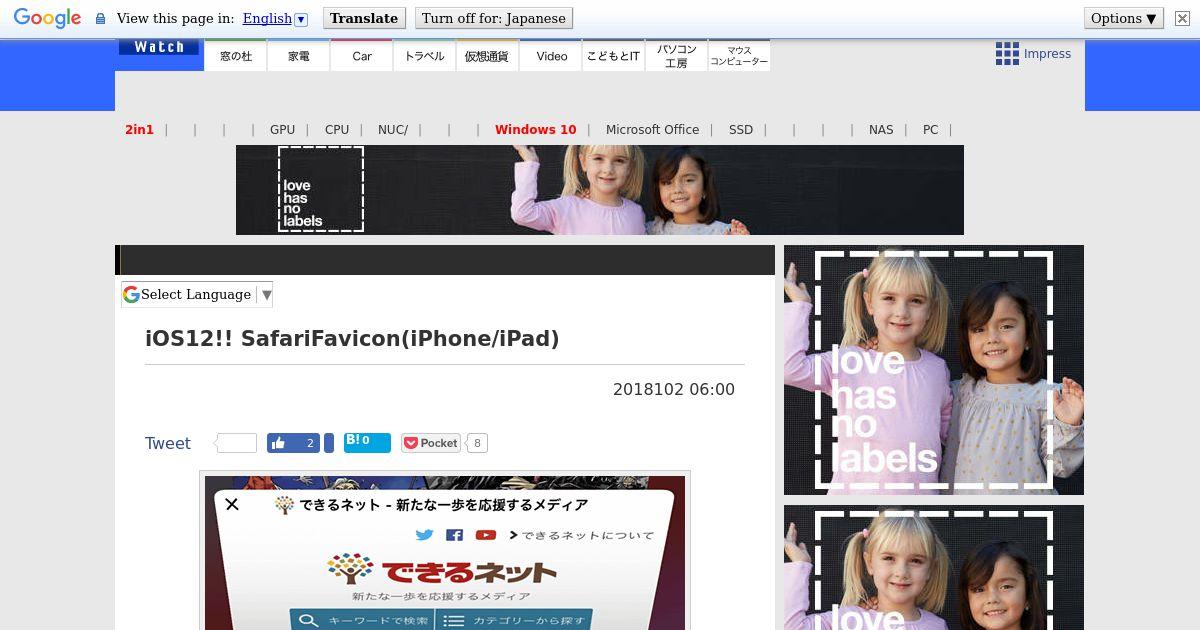
Task: Click the YouTube icon in article image
Action: click(x=486, y=535)
